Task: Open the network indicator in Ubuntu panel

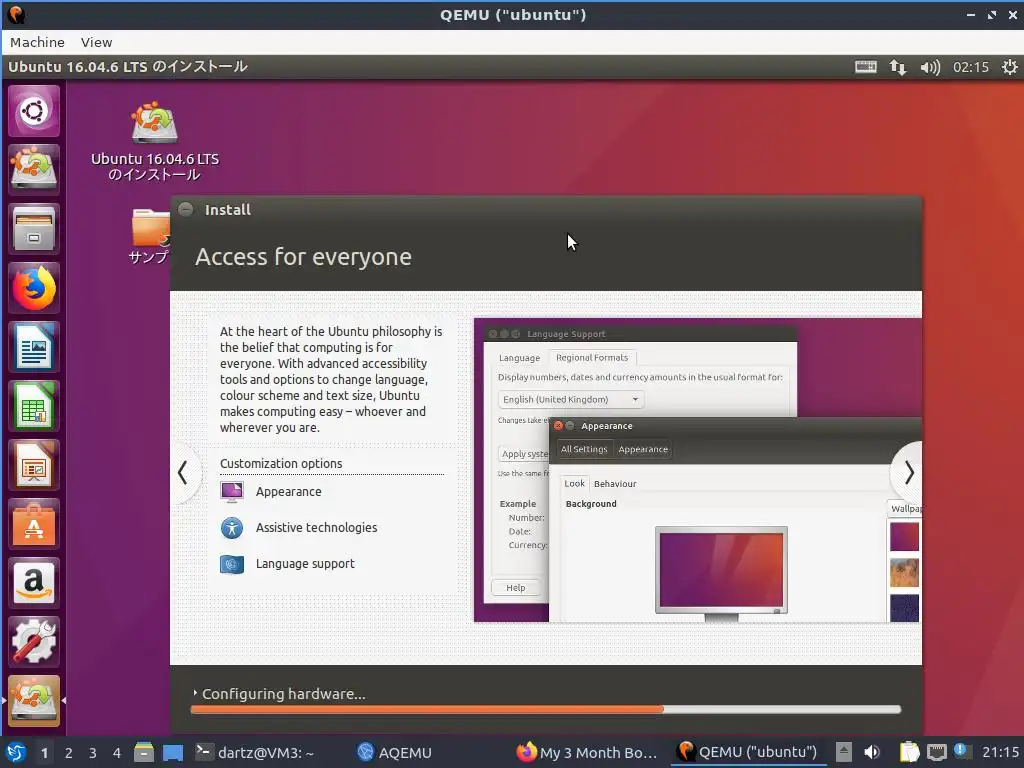Action: [x=898, y=67]
